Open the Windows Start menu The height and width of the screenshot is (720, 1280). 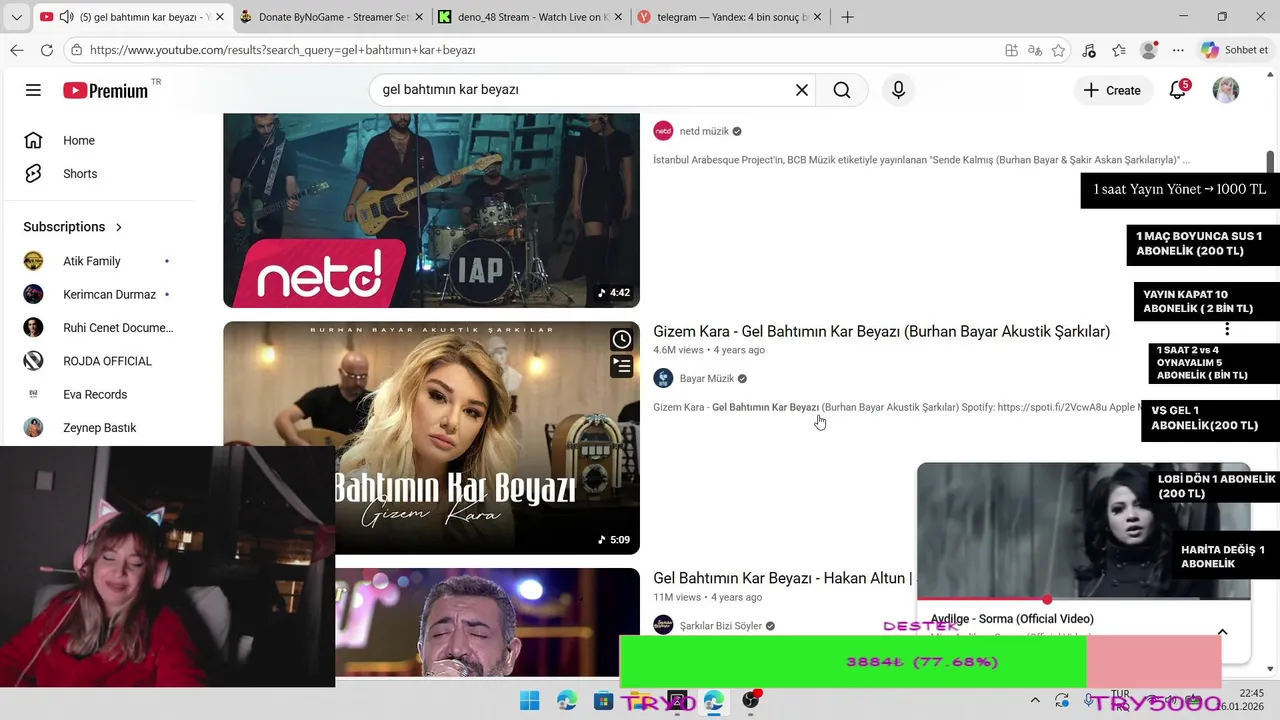(x=530, y=700)
